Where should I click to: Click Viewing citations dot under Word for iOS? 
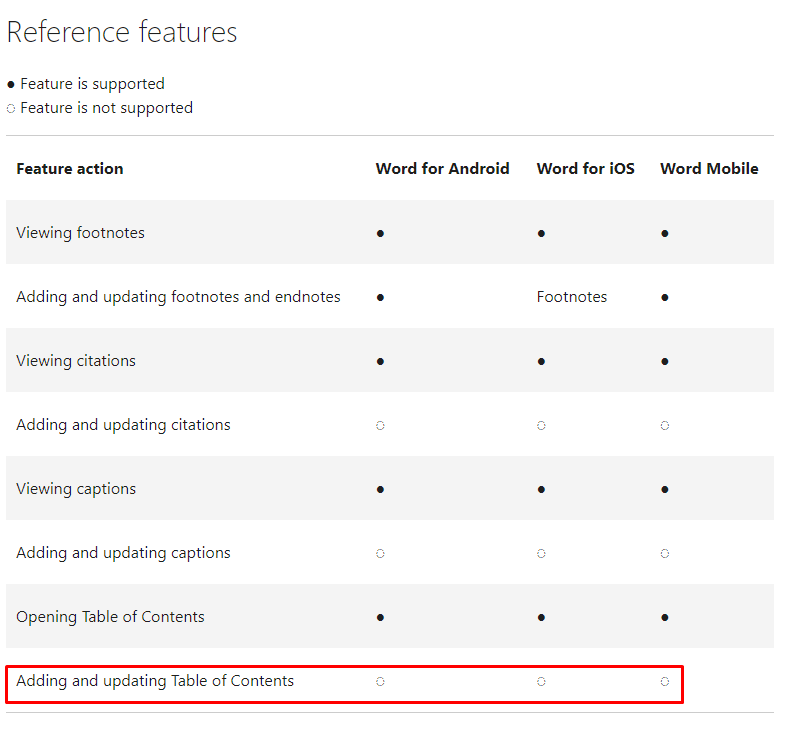click(541, 361)
